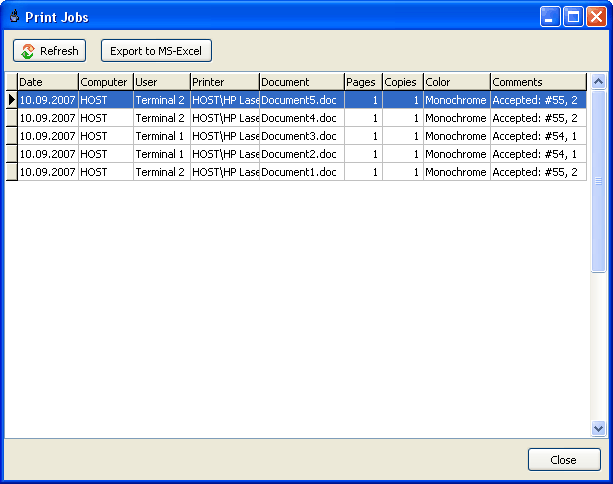Click the Print Jobs title bar icon
The width and height of the screenshot is (613, 484).
pos(14,16)
